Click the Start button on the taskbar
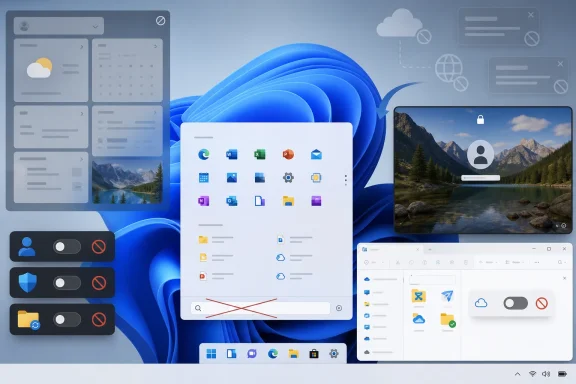The height and width of the screenshot is (384, 576). (x=212, y=354)
